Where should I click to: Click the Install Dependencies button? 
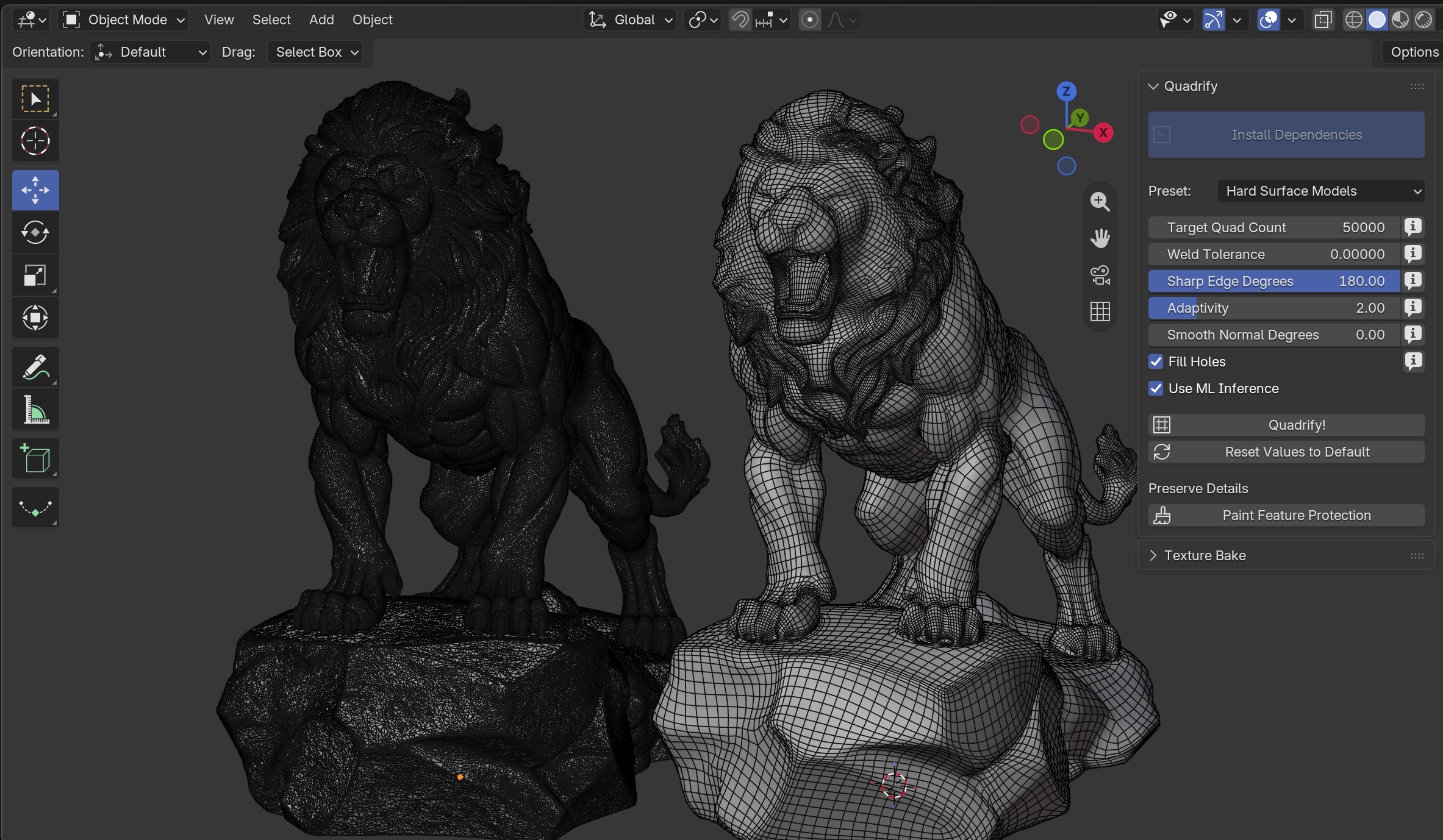pos(1286,135)
